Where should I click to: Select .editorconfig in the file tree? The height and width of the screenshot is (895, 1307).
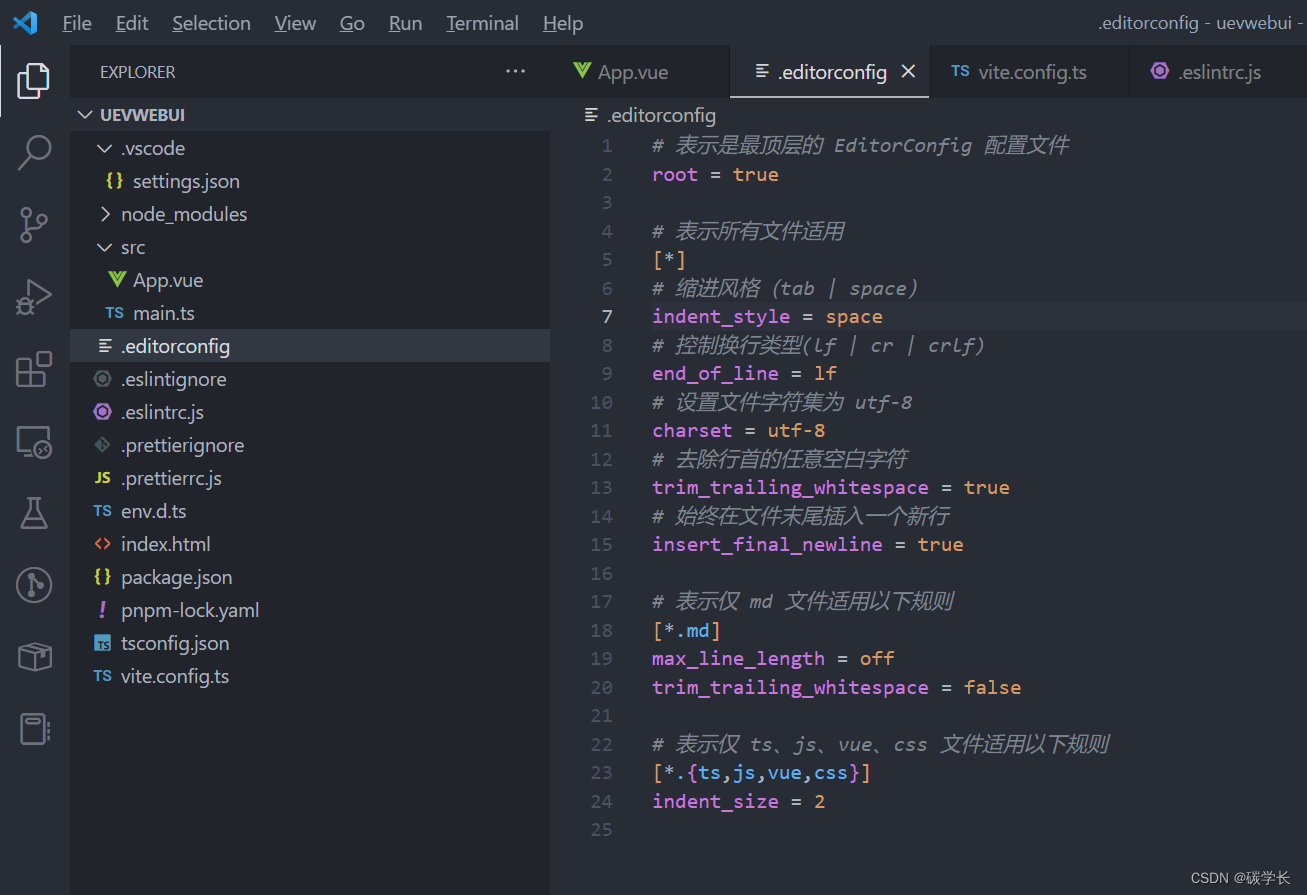point(310,346)
